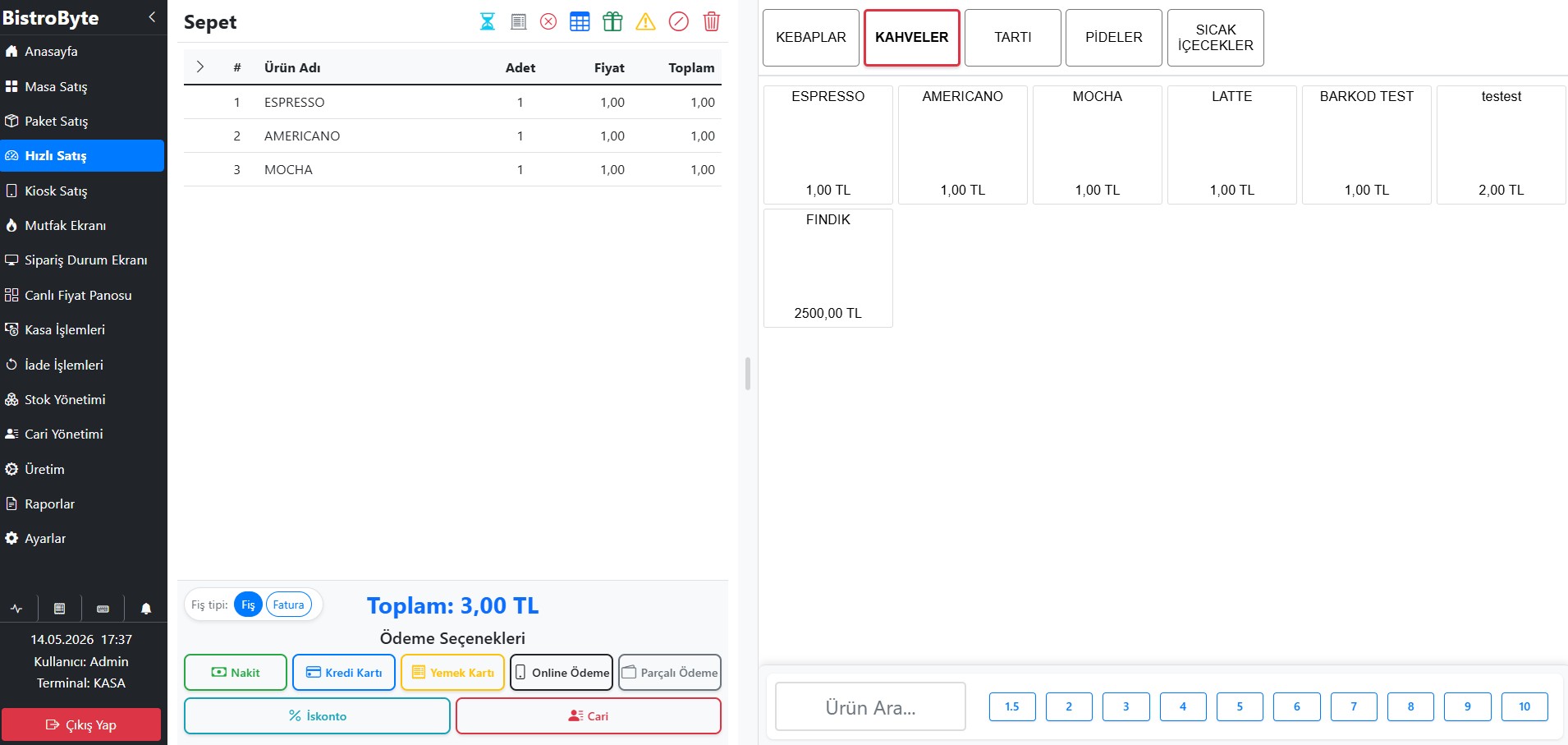Open the receipt icon in Sepet toolbar
This screenshot has height=745, width=1568.
coord(518,21)
